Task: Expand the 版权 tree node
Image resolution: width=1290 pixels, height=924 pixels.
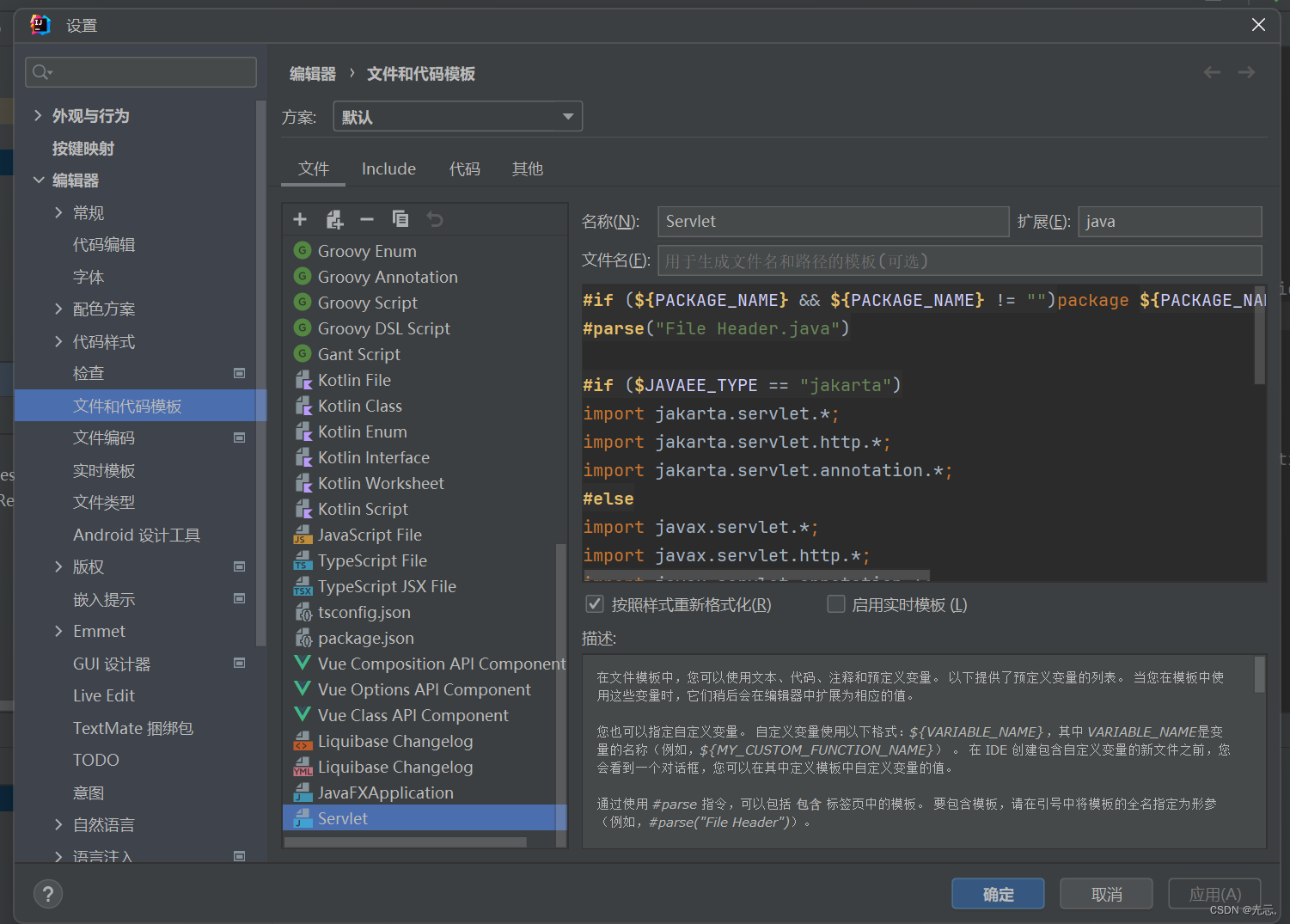Action: [58, 566]
